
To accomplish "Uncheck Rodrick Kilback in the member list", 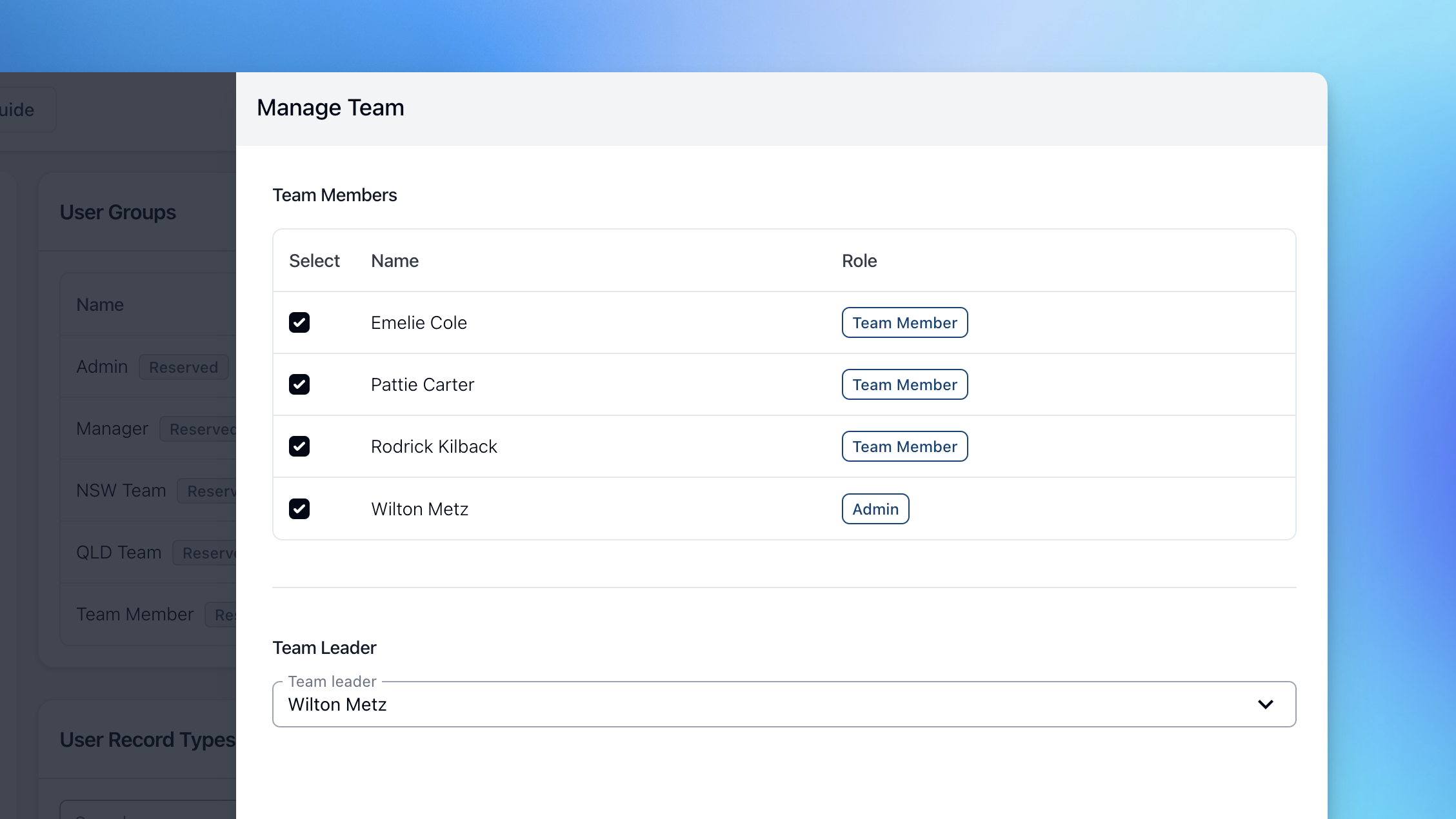I will pos(299,446).
